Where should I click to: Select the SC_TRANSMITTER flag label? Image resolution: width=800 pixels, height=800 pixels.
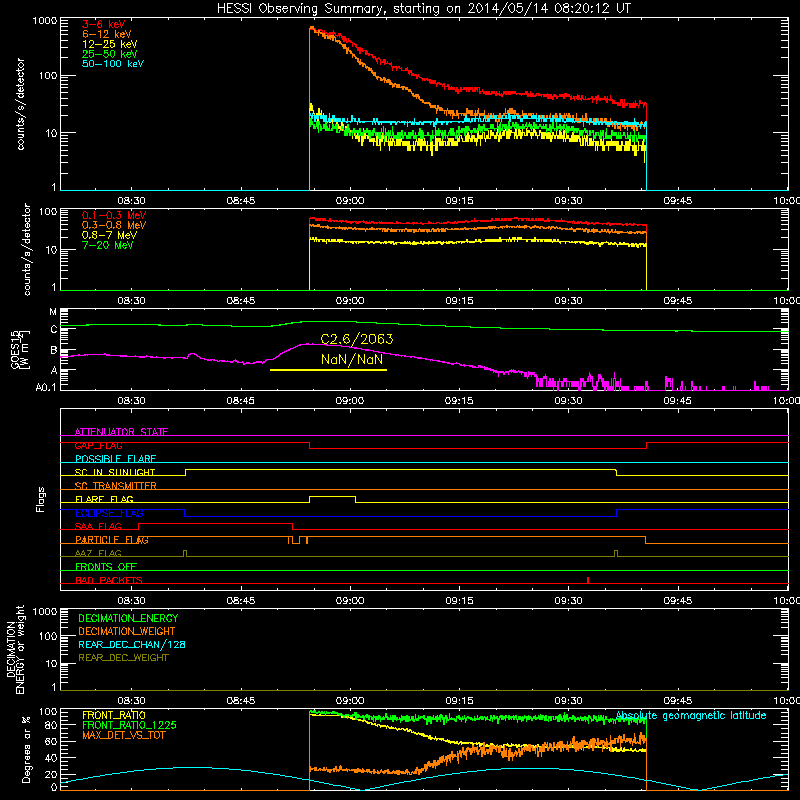click(x=116, y=486)
